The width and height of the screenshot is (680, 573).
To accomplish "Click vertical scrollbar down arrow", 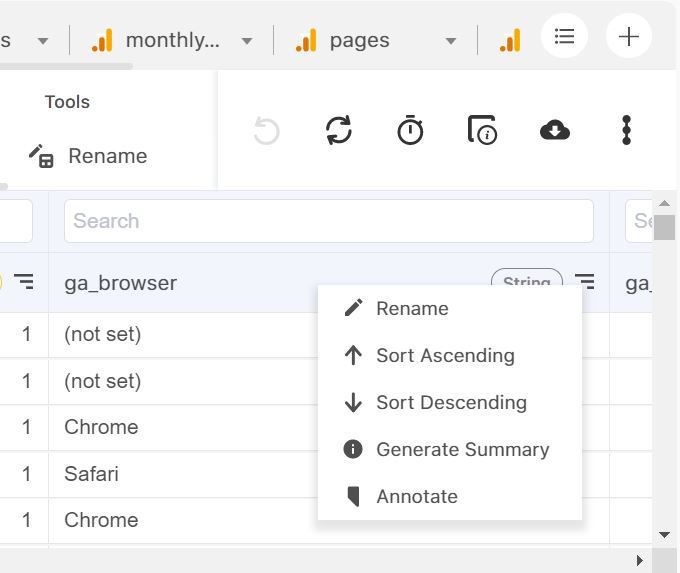I will point(664,534).
